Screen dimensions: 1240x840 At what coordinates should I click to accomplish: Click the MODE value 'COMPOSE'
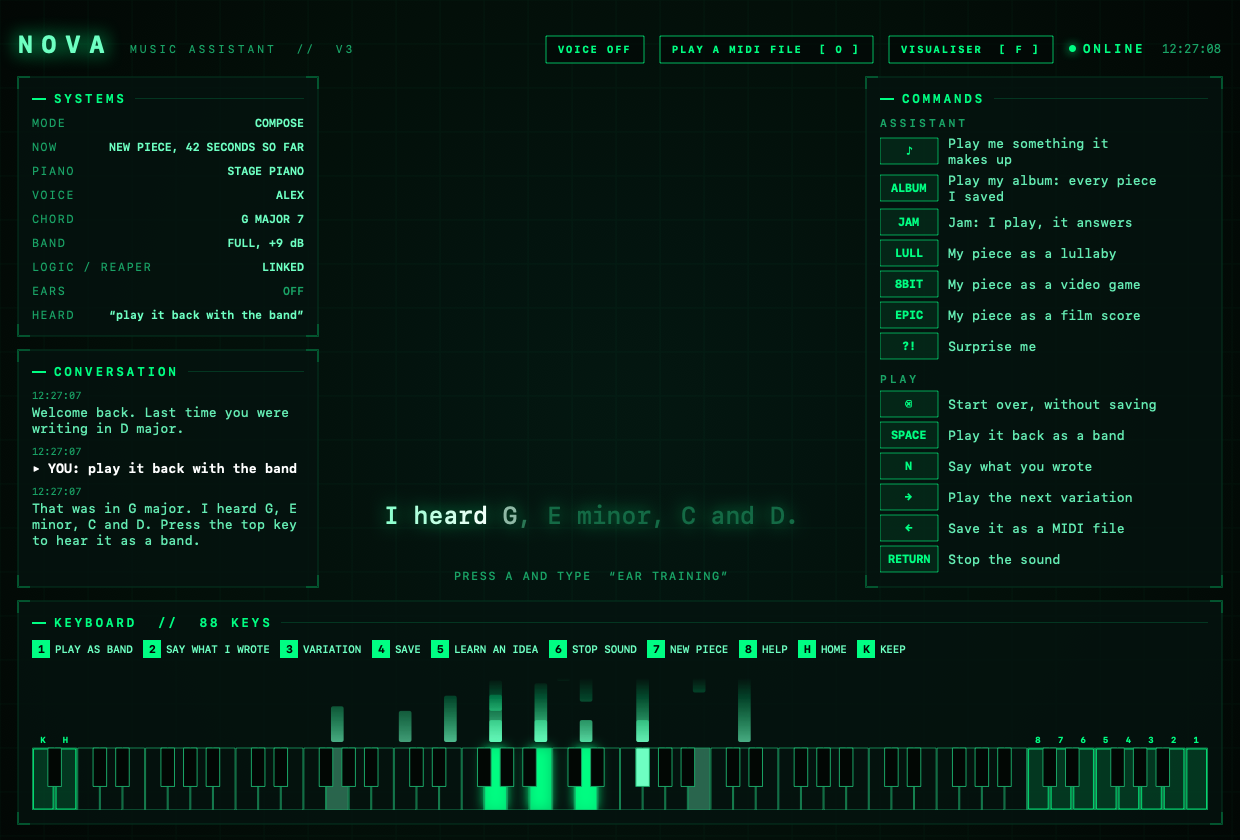pos(279,123)
